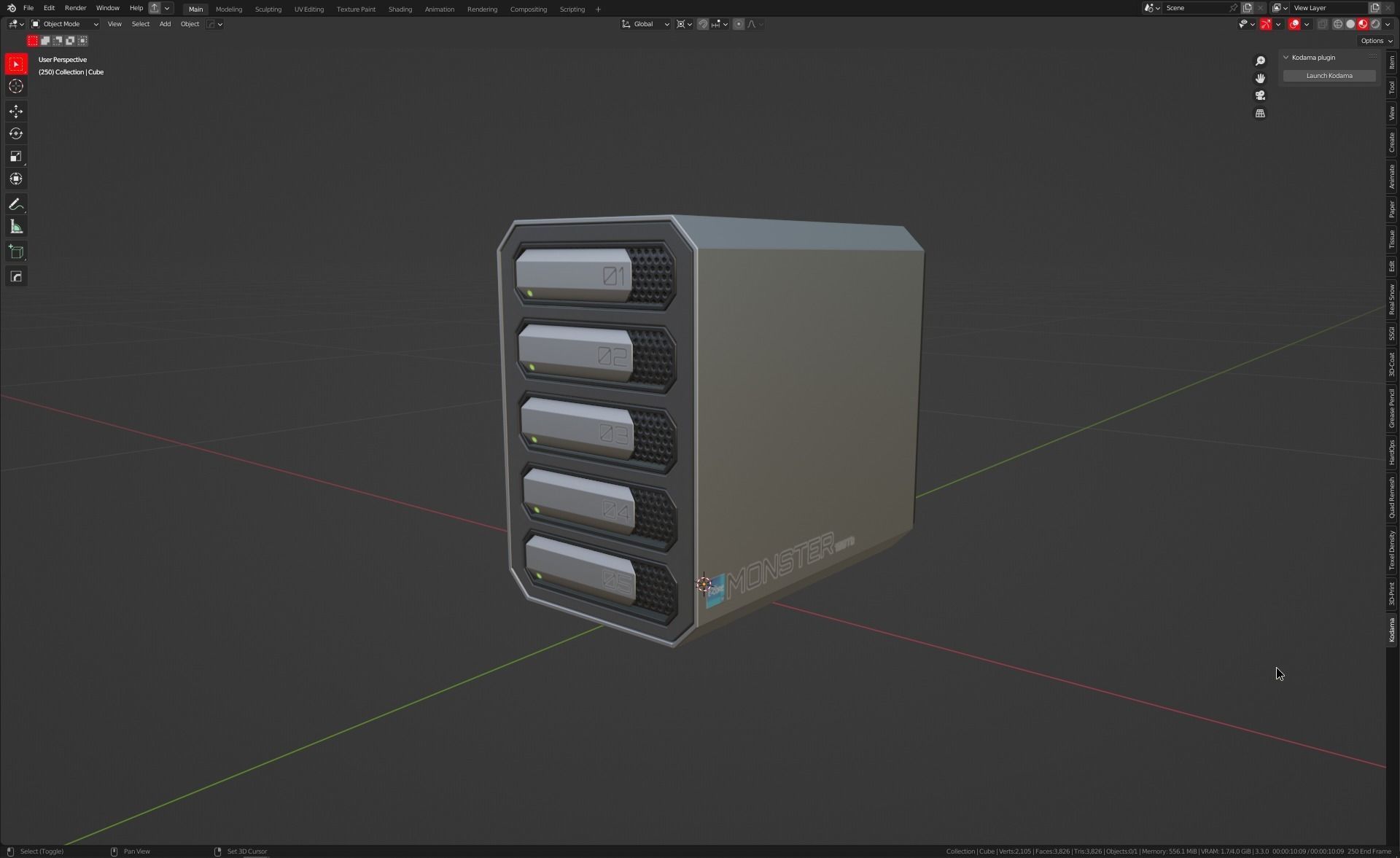Activate the 3D Cursor tool
The width and height of the screenshot is (1400, 858).
pyautogui.click(x=16, y=87)
